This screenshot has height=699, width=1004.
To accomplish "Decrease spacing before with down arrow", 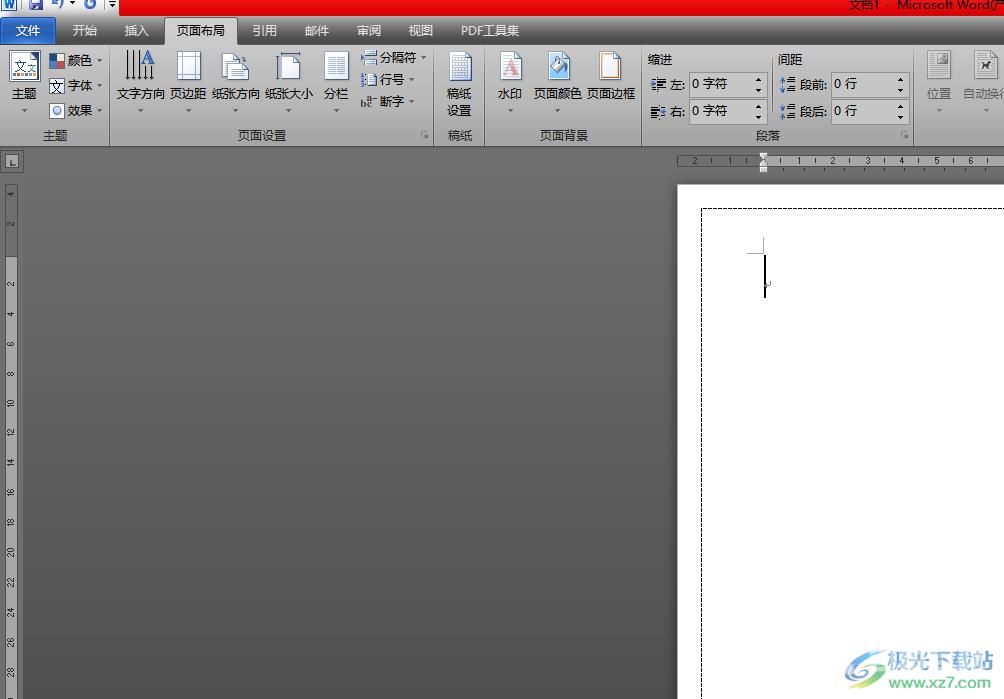I will tap(900, 89).
